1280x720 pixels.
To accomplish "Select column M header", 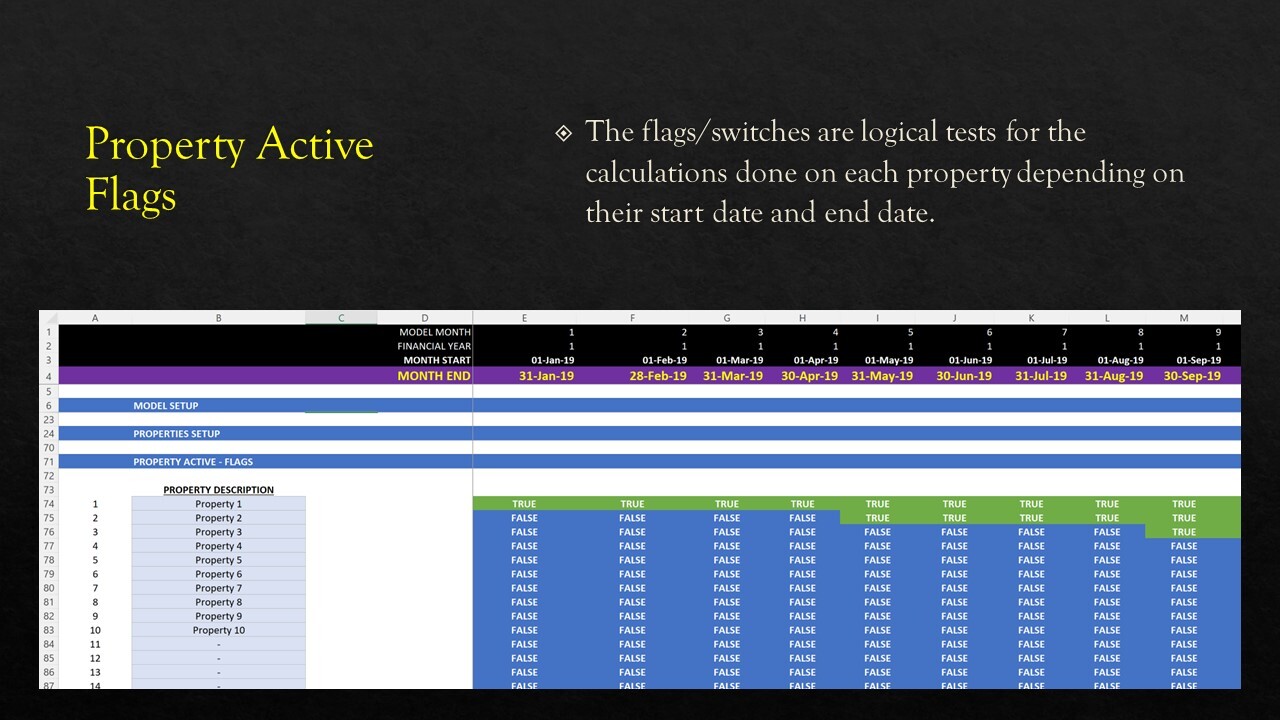I will point(1183,318).
